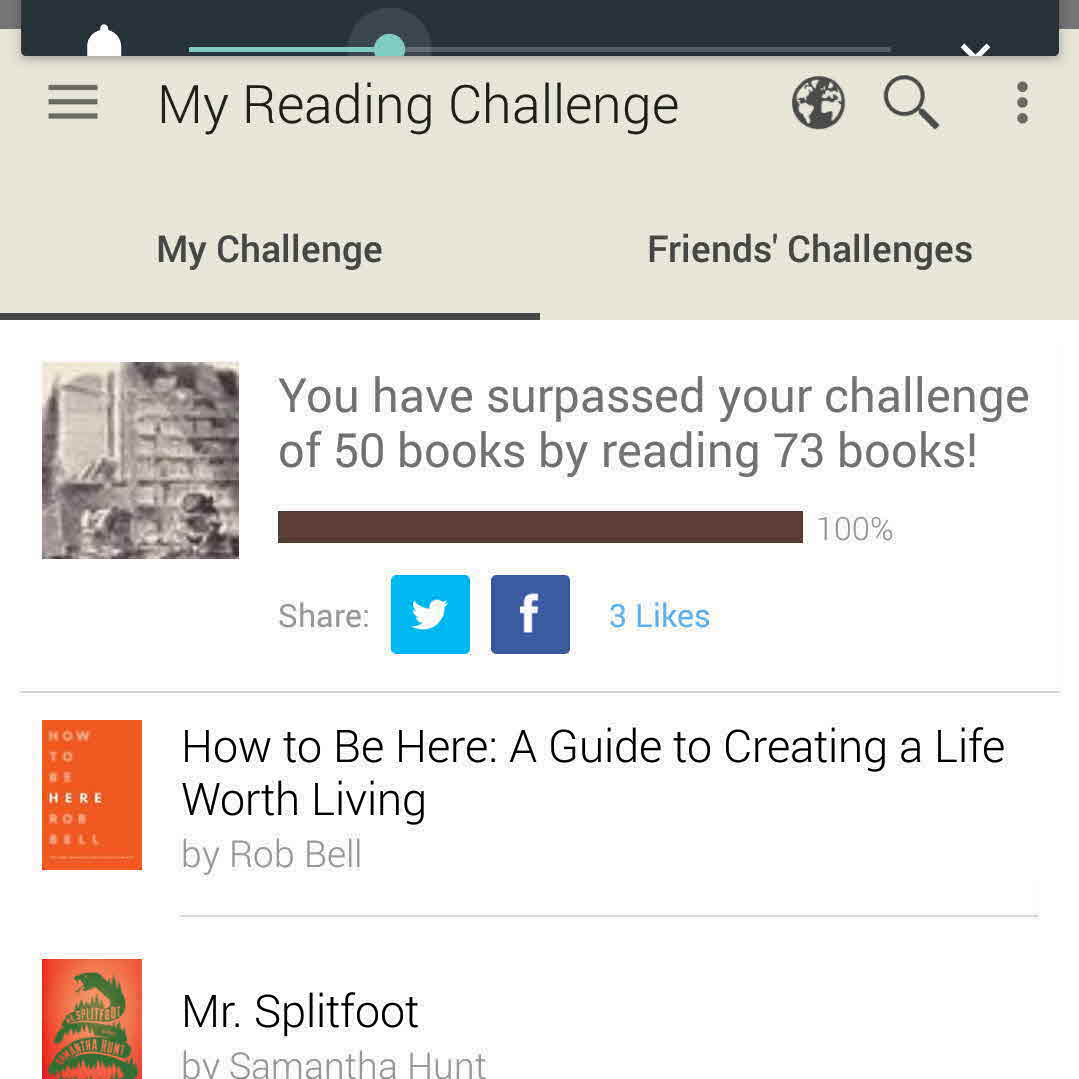Tap the 100% challenge progress bar
Screen dimensions: 1079x1079
click(x=540, y=527)
